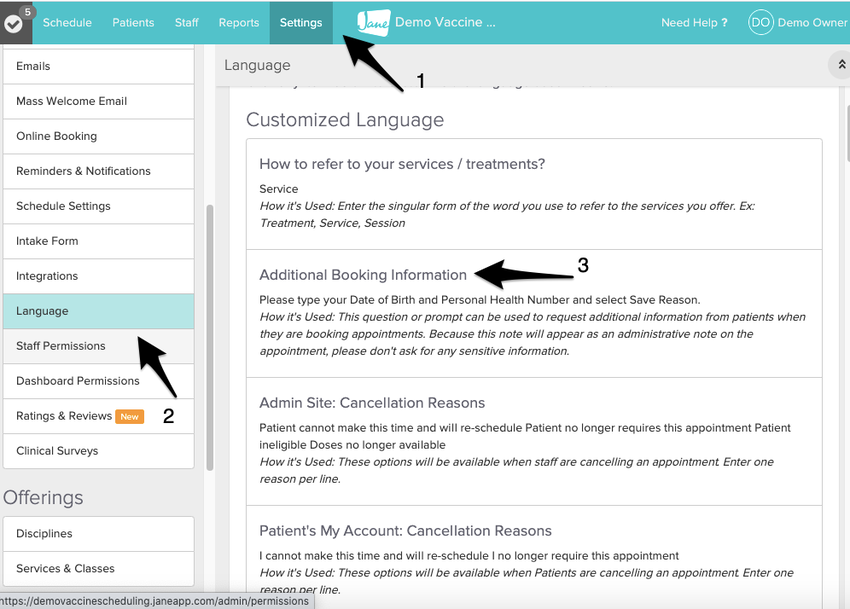Collapse the Language panel with the double-chevron button
850x609 pixels.
(839, 65)
